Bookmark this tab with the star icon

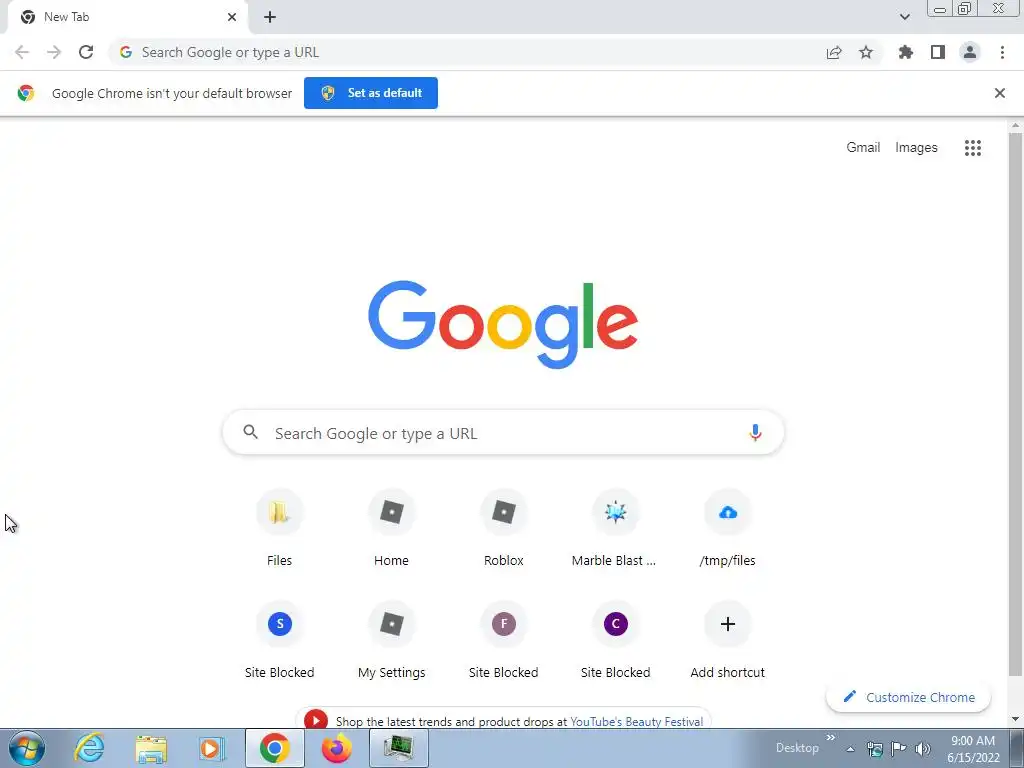coord(866,52)
